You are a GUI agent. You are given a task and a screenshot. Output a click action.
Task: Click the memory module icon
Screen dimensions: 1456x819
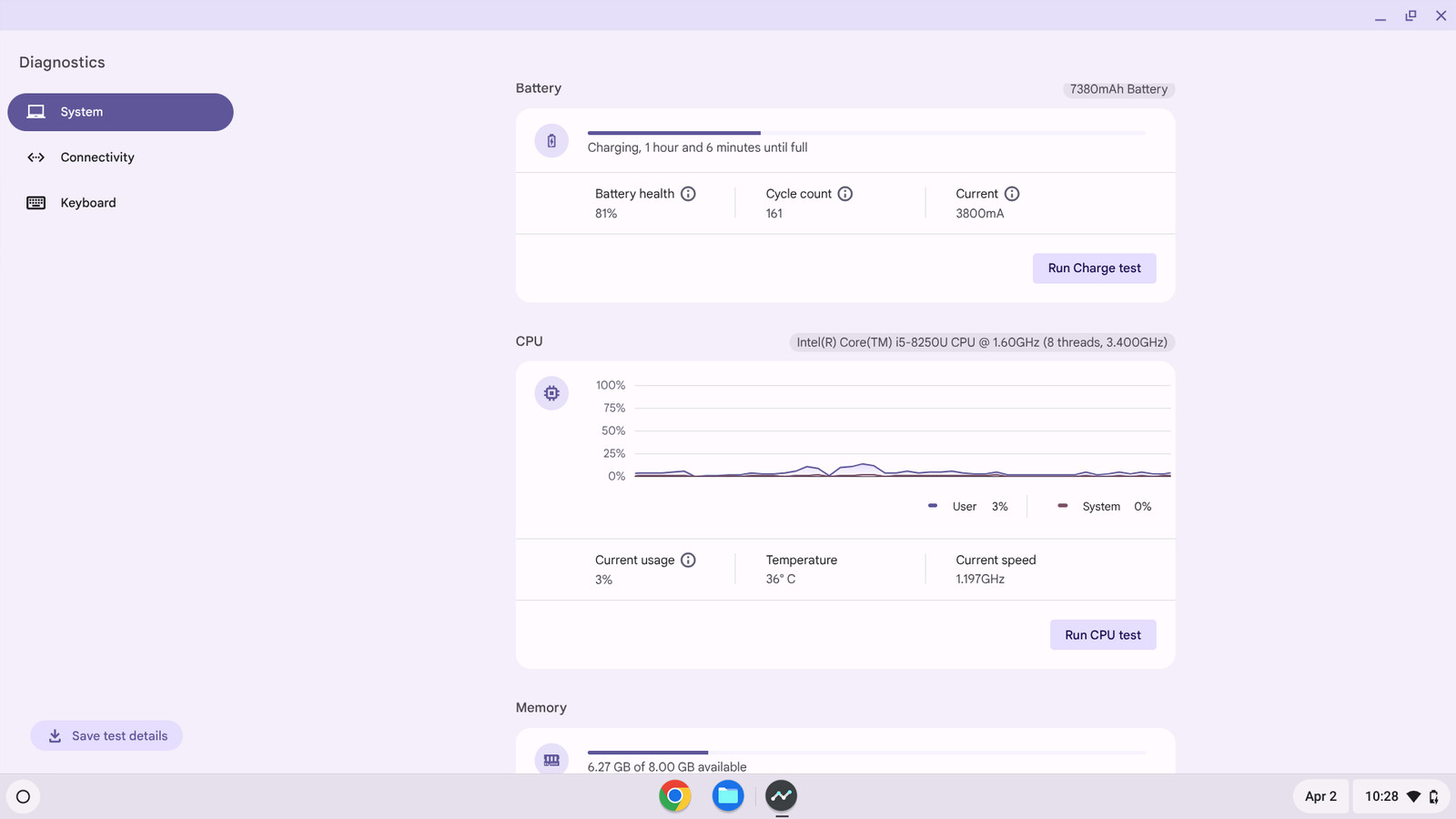551,760
